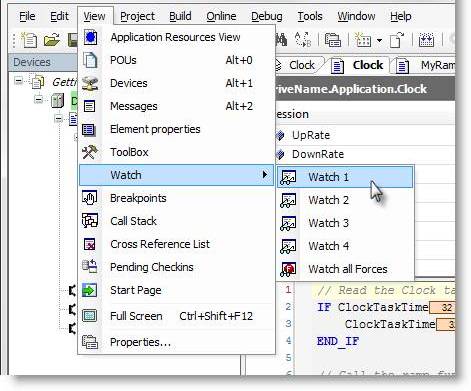471x391 pixels.
Task: Click the Watch 1 icon
Action: point(288,177)
